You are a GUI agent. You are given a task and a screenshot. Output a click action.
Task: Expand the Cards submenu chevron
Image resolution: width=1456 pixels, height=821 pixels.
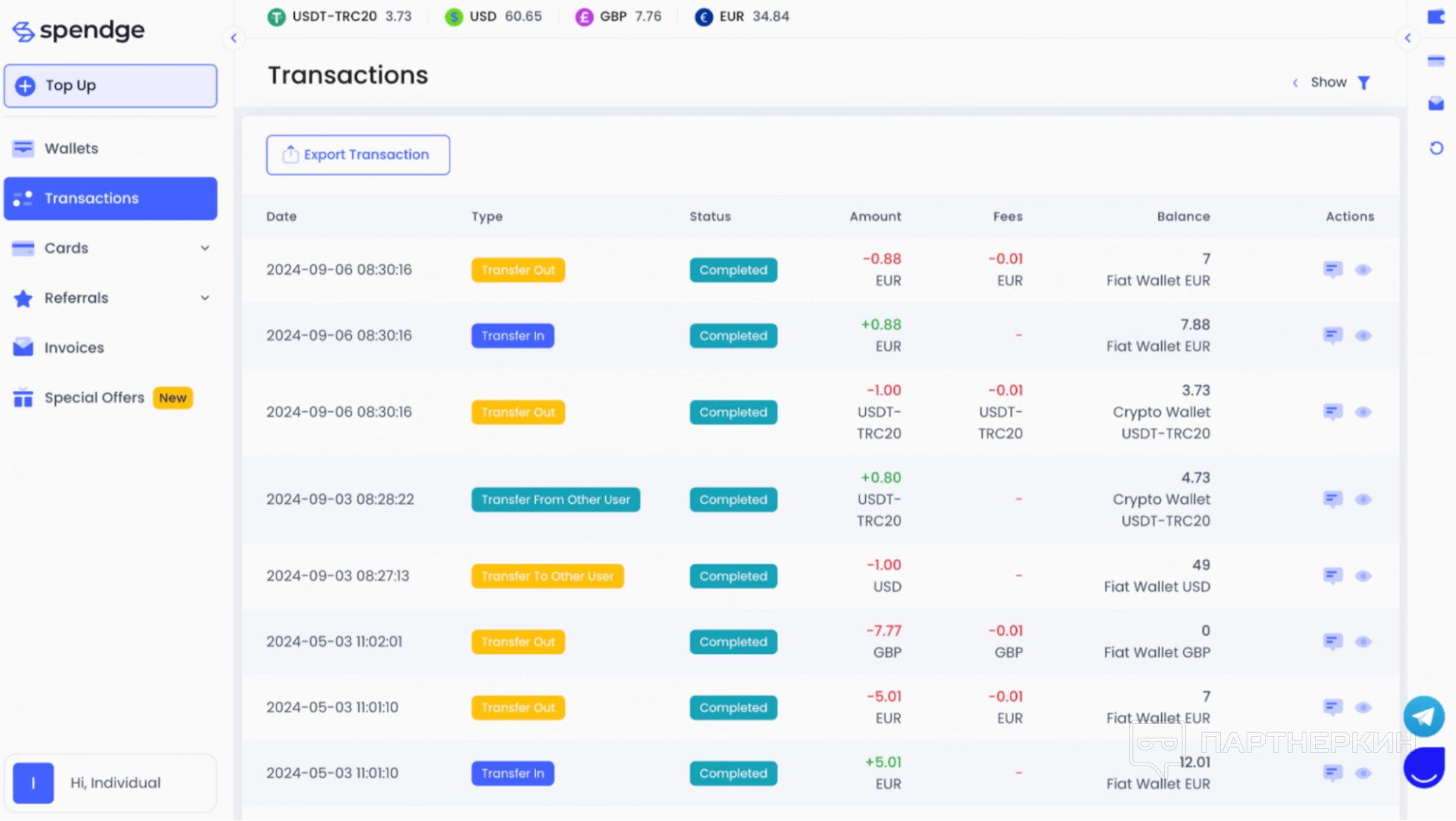205,248
